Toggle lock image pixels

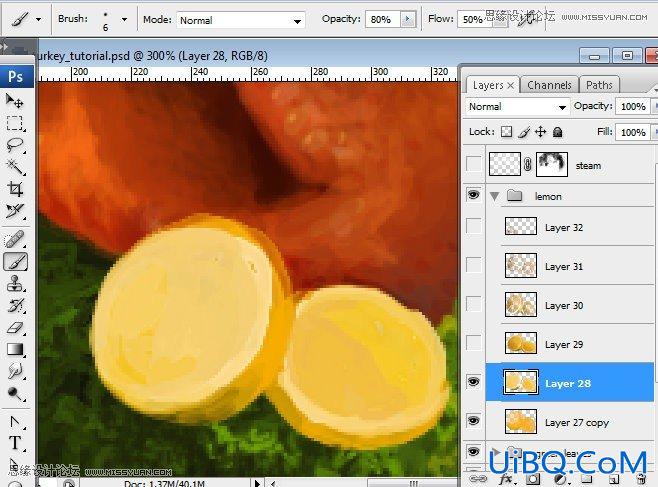524,132
